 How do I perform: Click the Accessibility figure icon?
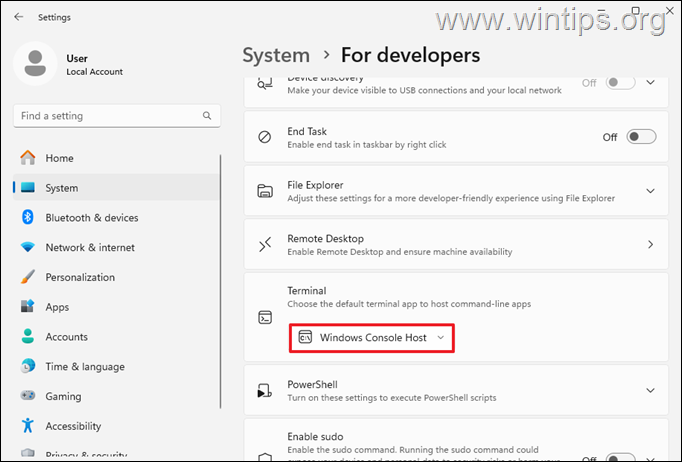point(28,425)
